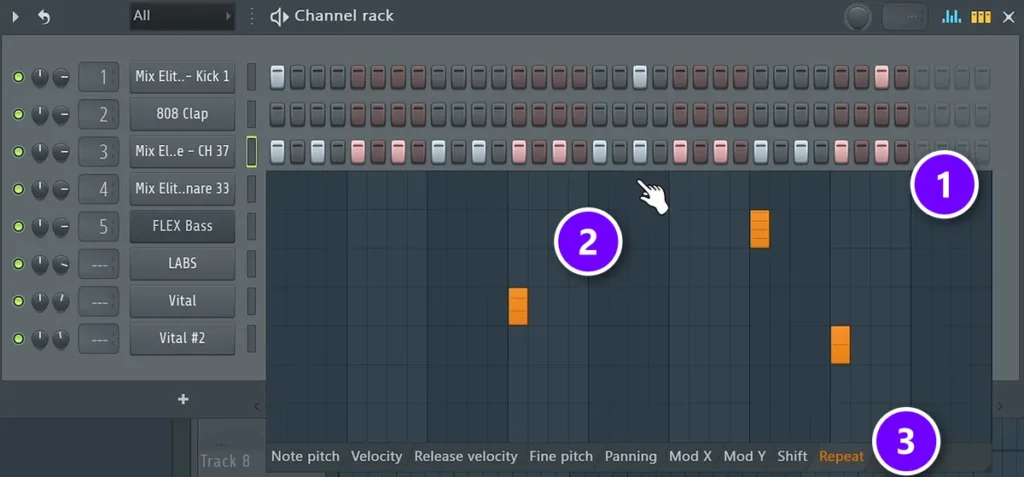Mute the Mix El..e CH 37 channel
Viewport: 1024px width, 477px height.
[x=18, y=152]
